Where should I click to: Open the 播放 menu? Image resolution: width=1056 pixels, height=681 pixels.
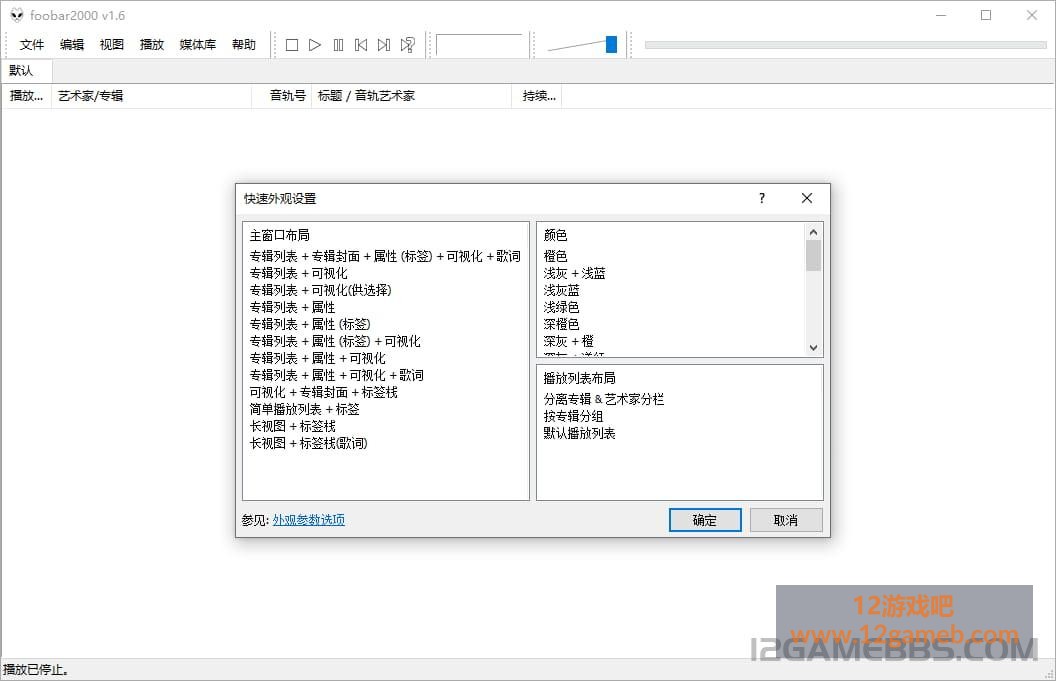(152, 45)
